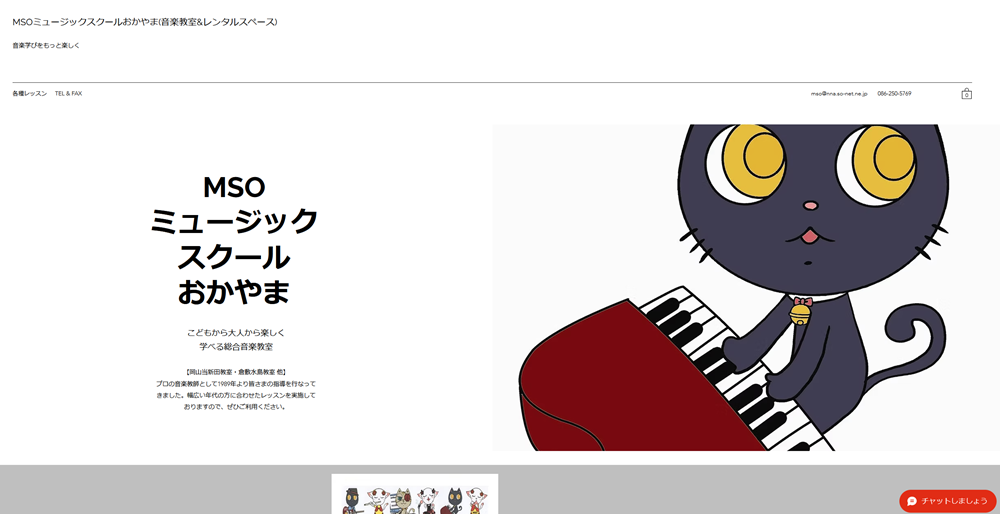Click the tagline 音楽学びをもっと楽しく
The image size is (1000, 514).
click(x=46, y=45)
